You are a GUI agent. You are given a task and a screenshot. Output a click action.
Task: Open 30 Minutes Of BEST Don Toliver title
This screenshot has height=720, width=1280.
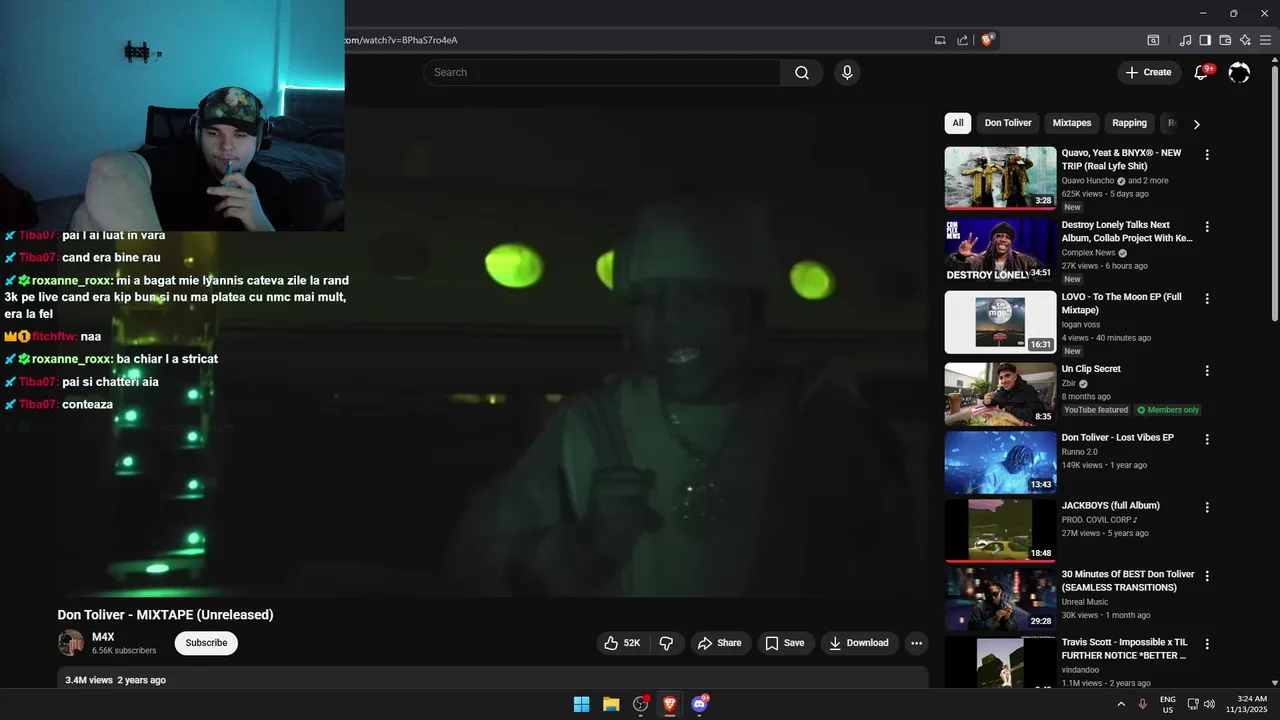[1128, 581]
